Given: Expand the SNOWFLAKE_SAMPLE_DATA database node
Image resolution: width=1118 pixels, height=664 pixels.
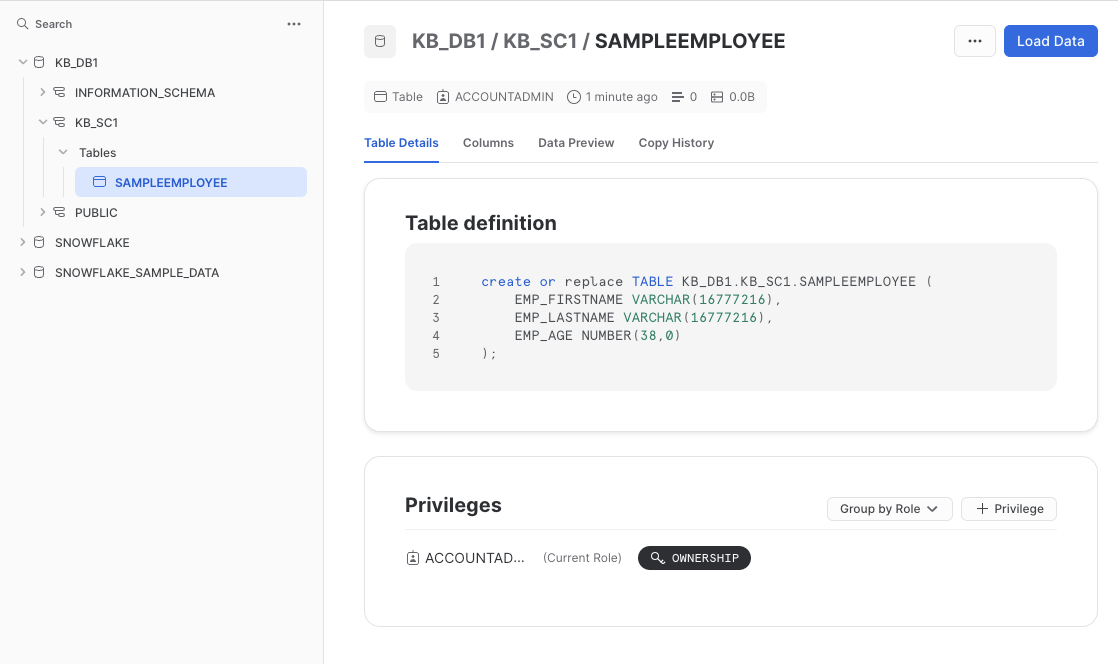Looking at the screenshot, I should [23, 272].
